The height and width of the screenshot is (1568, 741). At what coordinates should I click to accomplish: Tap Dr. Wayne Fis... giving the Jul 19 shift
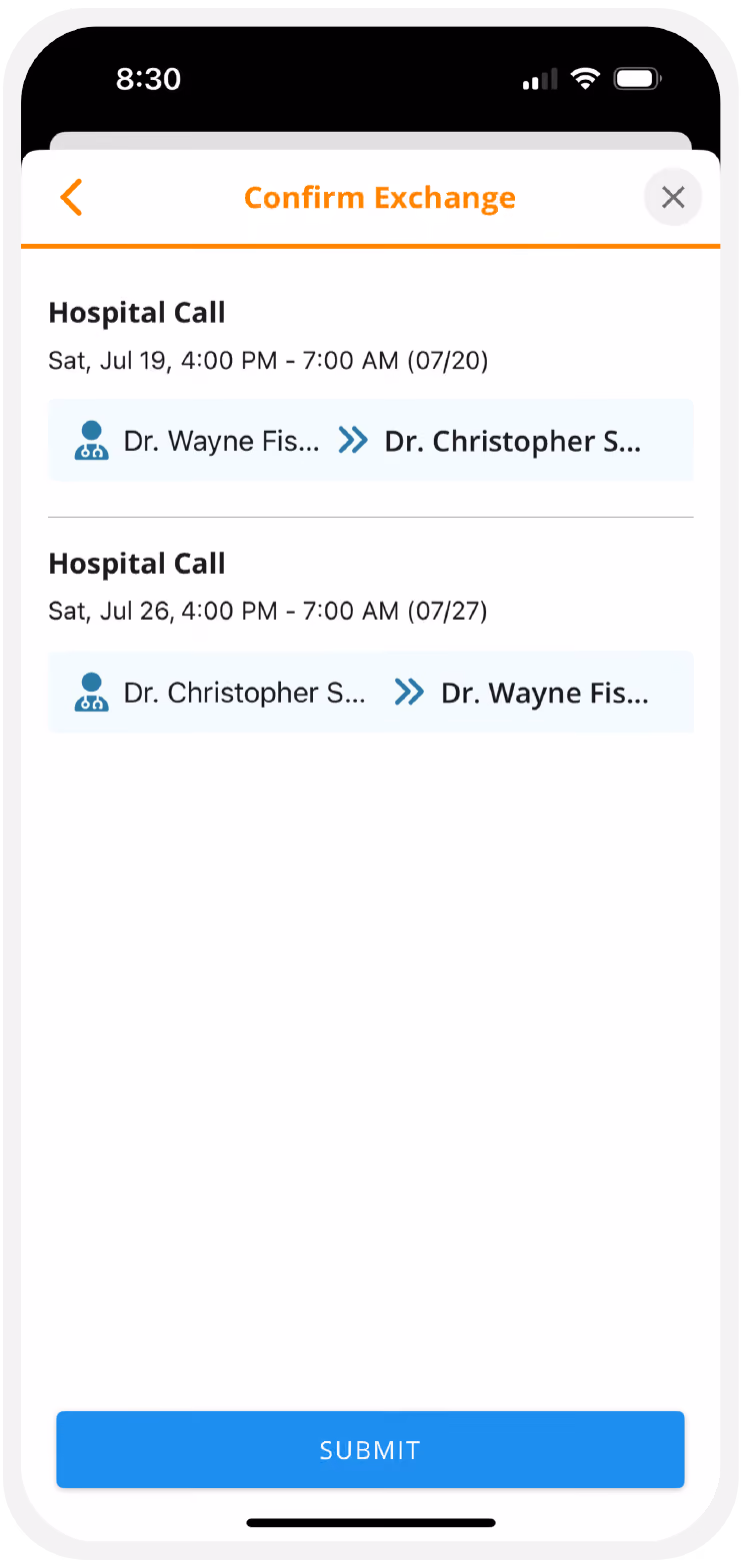(x=221, y=442)
